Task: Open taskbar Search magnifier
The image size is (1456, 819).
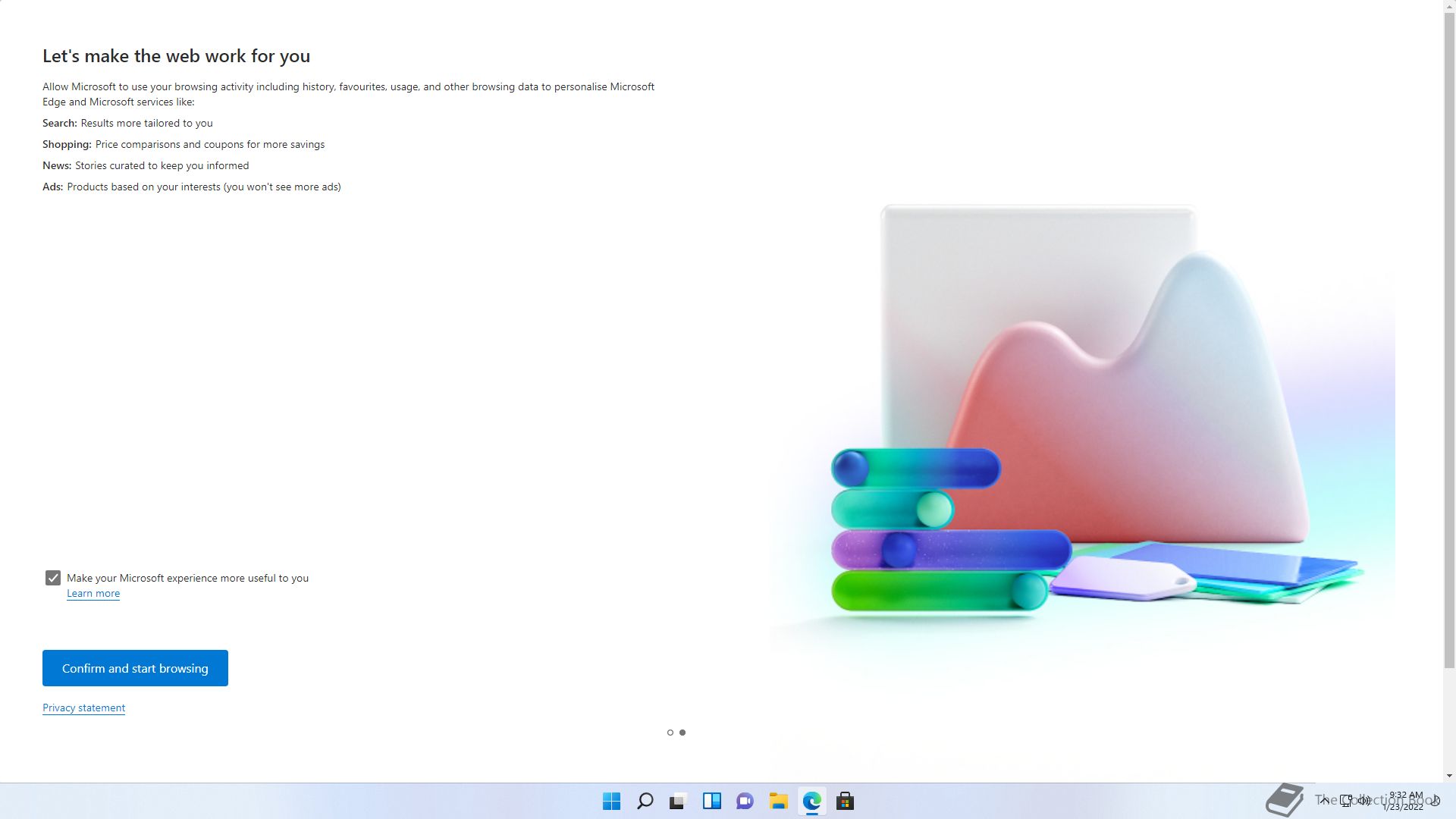Action: pyautogui.click(x=645, y=801)
